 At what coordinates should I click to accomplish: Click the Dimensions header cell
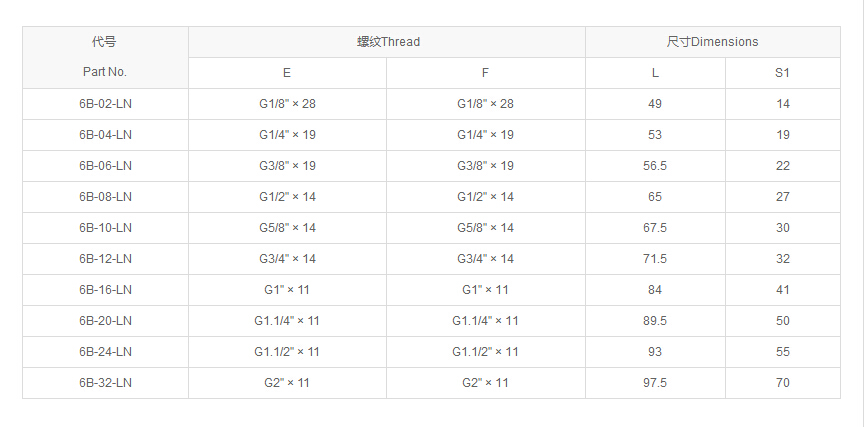click(712, 42)
